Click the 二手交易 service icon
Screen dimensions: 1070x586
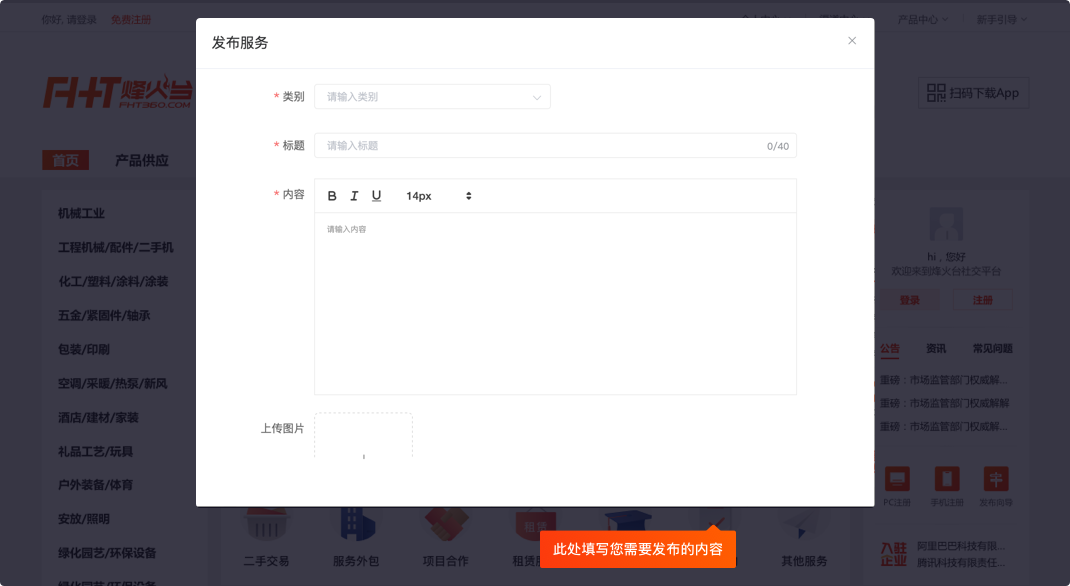tap(266, 527)
